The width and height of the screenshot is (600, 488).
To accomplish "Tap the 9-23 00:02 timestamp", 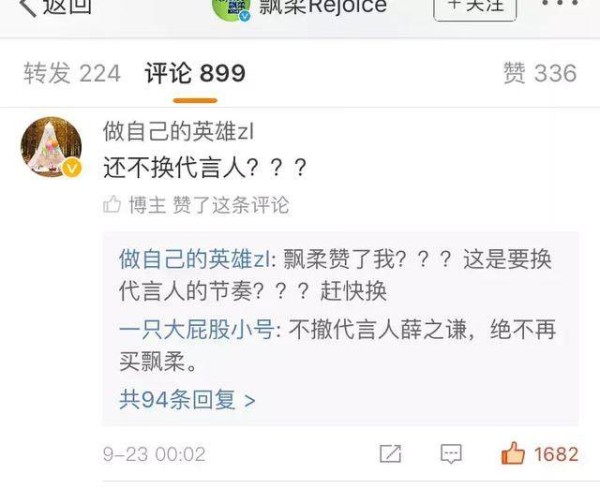I will [x=154, y=454].
